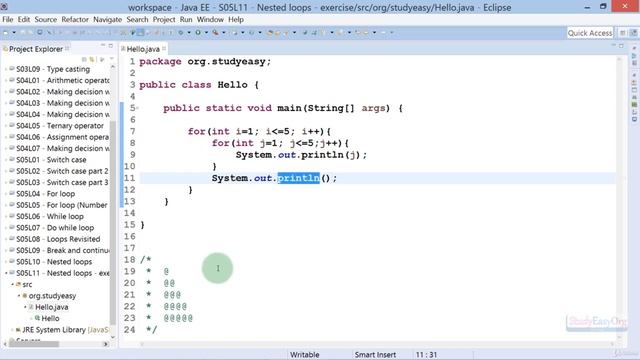This screenshot has height=360, width=640.
Task: Open the Debug launch dropdown arrow
Action: click(x=189, y=33)
